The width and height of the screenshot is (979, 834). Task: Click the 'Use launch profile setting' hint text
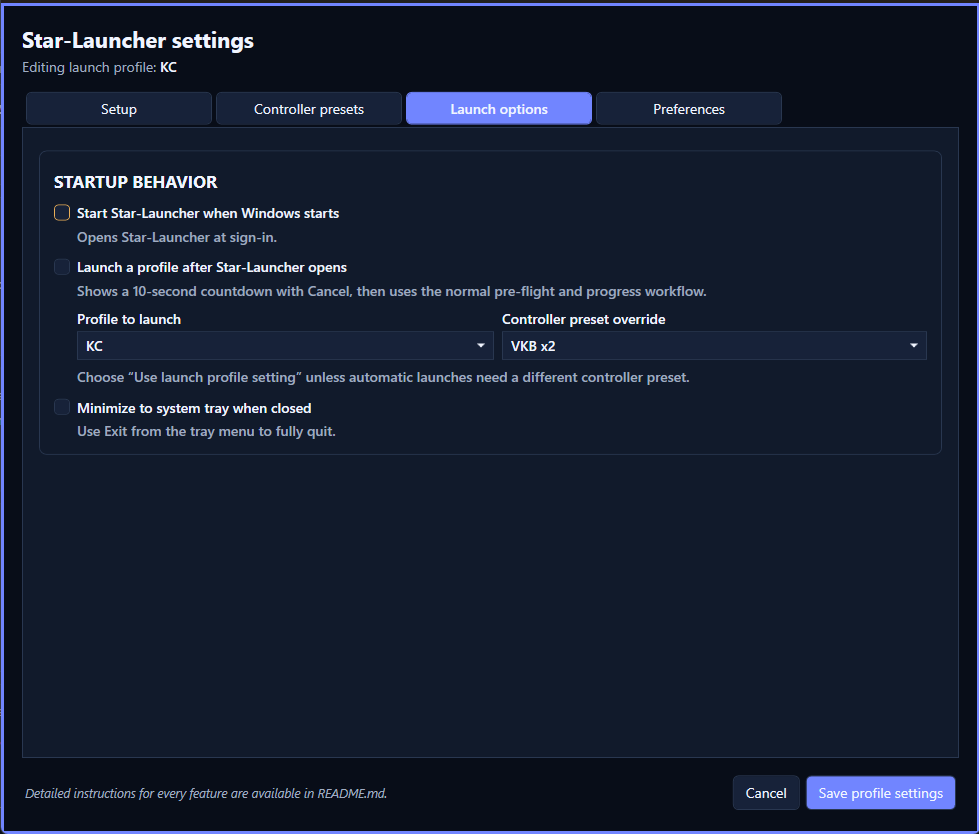pos(383,377)
